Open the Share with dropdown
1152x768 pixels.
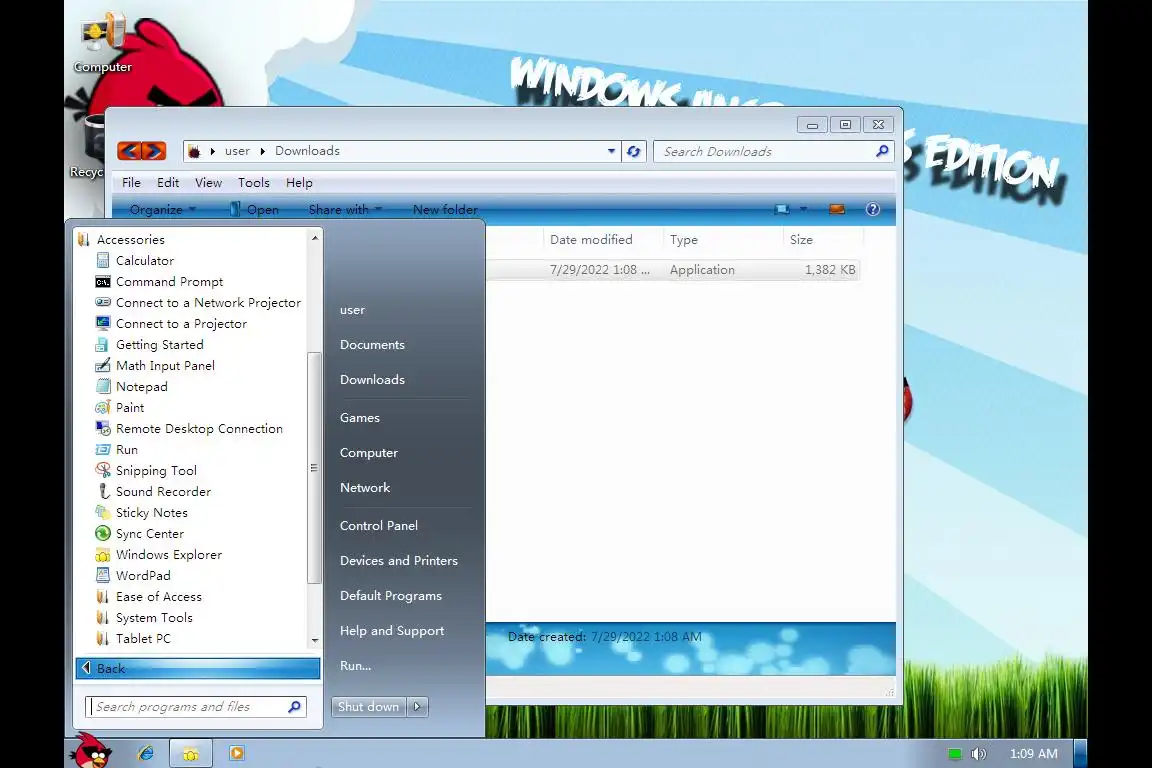click(345, 209)
